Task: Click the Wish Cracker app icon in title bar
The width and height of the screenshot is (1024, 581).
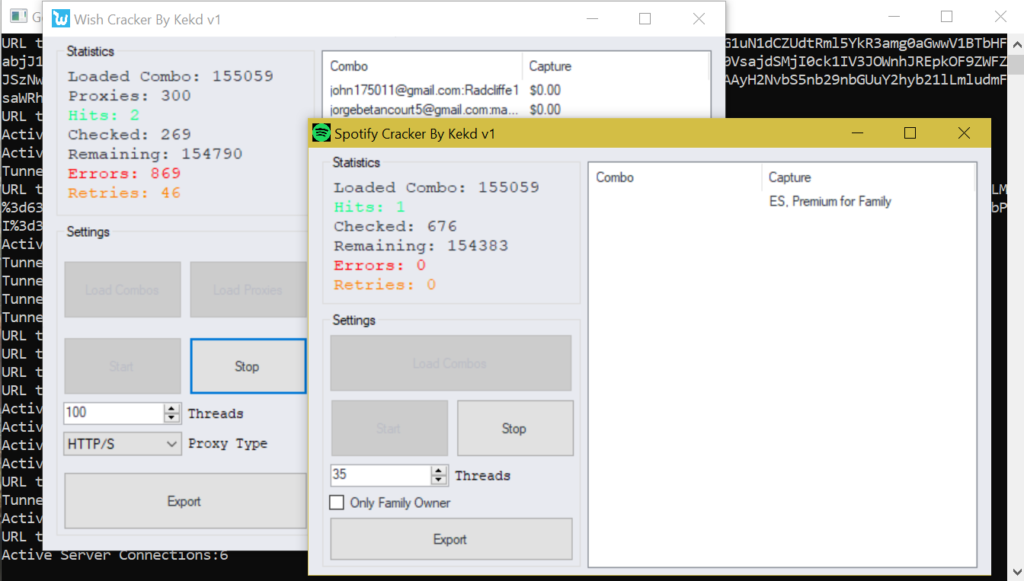Action: click(61, 18)
